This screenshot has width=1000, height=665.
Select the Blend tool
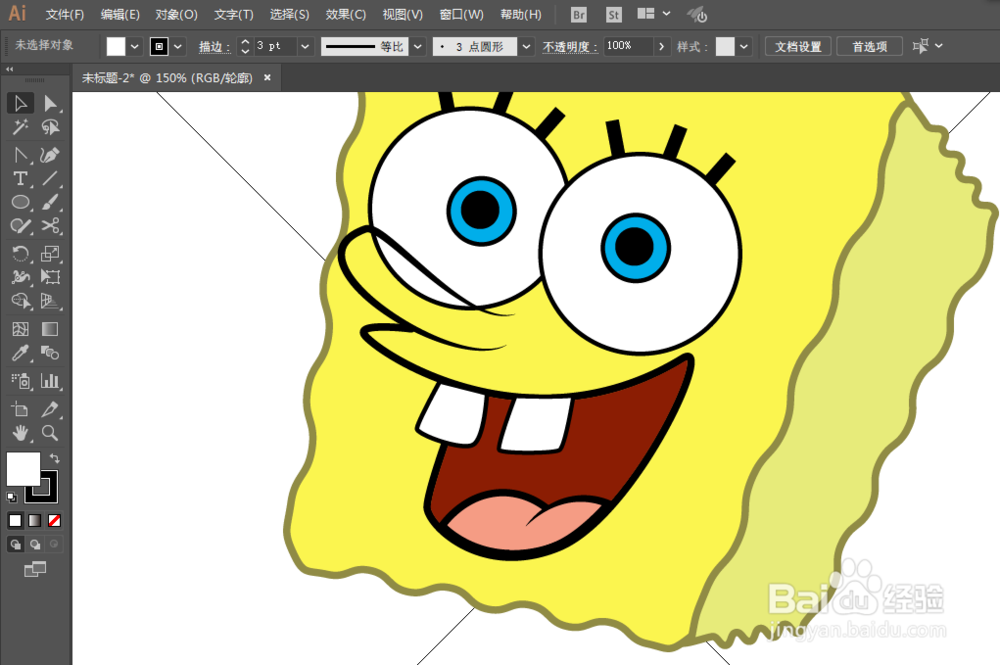click(x=50, y=353)
